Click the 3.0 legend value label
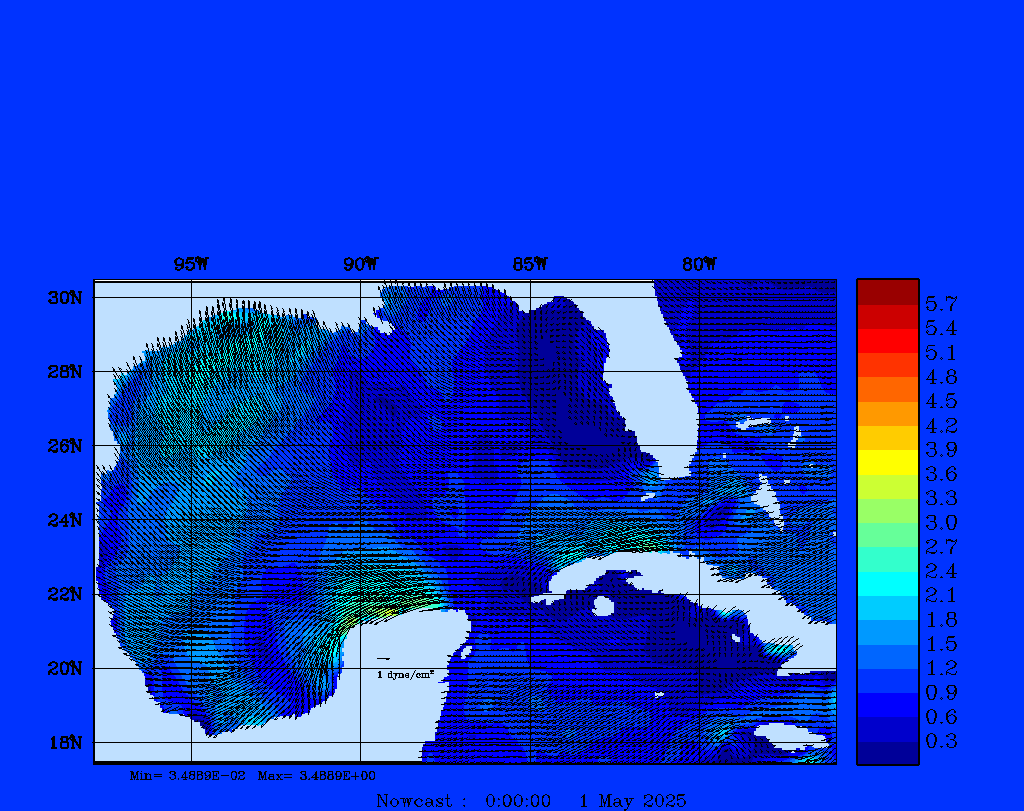The height and width of the screenshot is (811, 1024). click(x=941, y=522)
